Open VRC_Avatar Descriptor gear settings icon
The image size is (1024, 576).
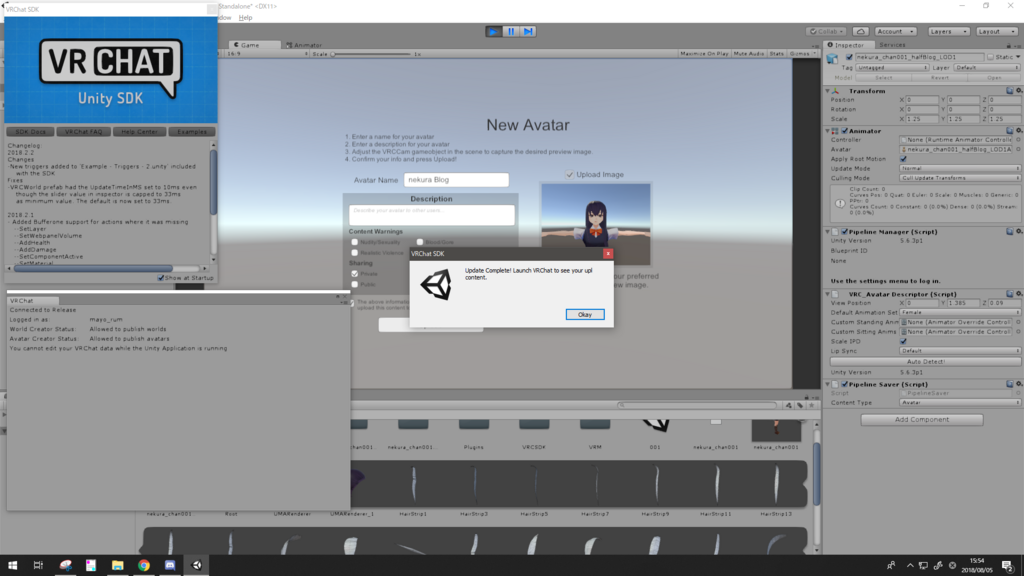[1019, 294]
